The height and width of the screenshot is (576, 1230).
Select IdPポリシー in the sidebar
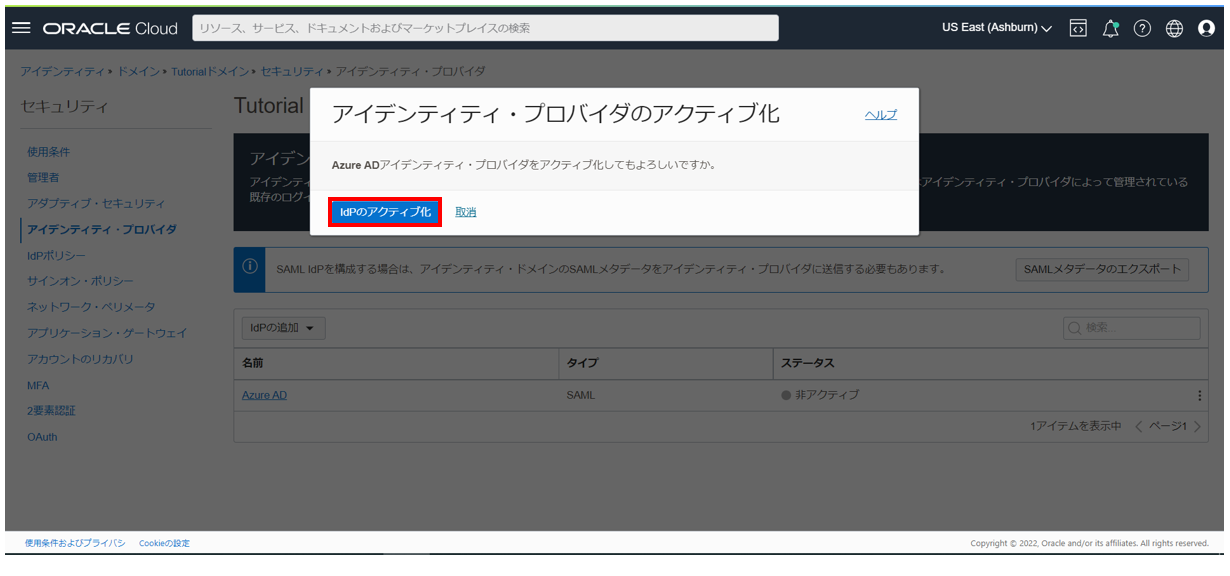click(56, 255)
